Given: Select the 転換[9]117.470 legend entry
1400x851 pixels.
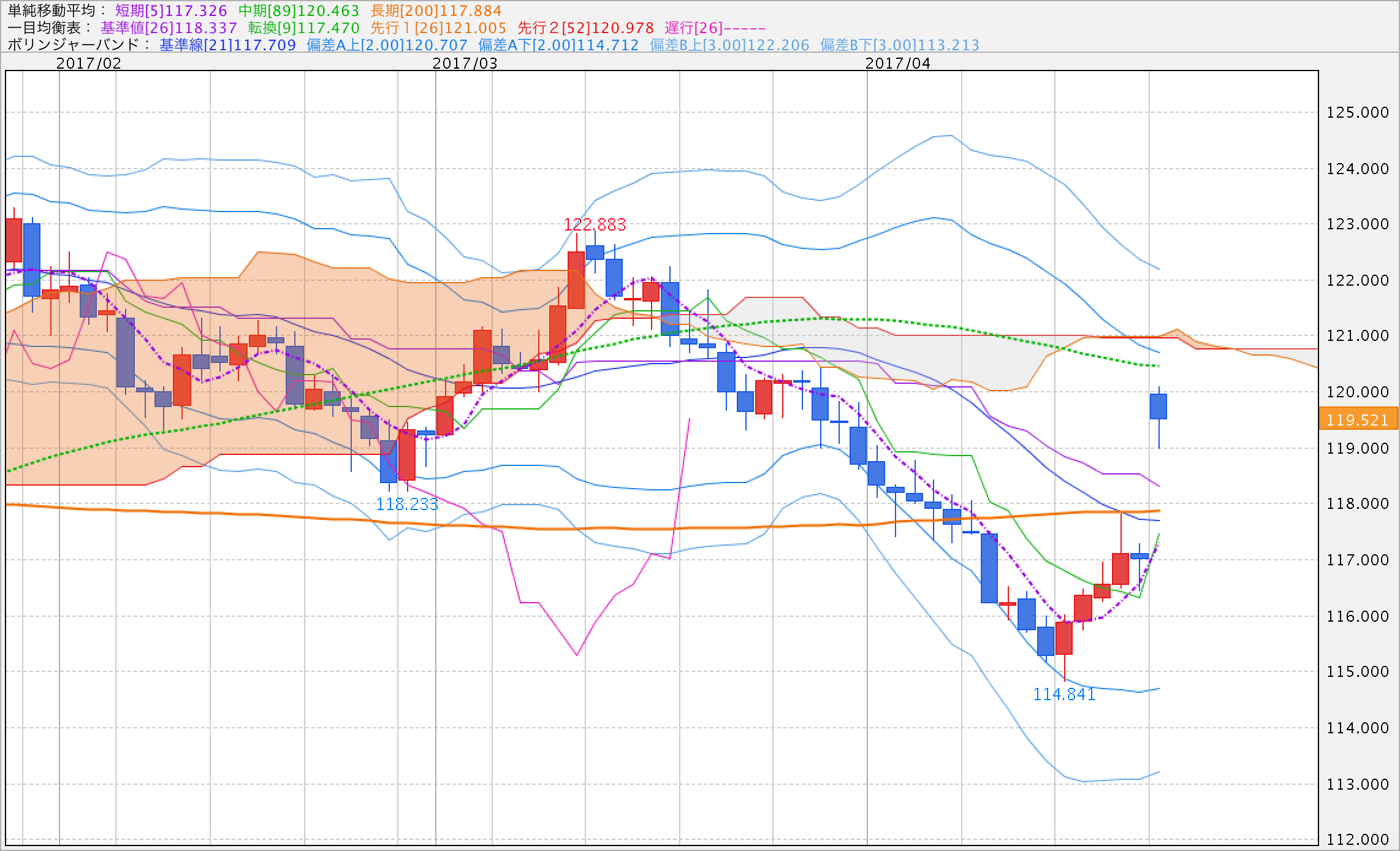Looking at the screenshot, I should tap(303, 28).
